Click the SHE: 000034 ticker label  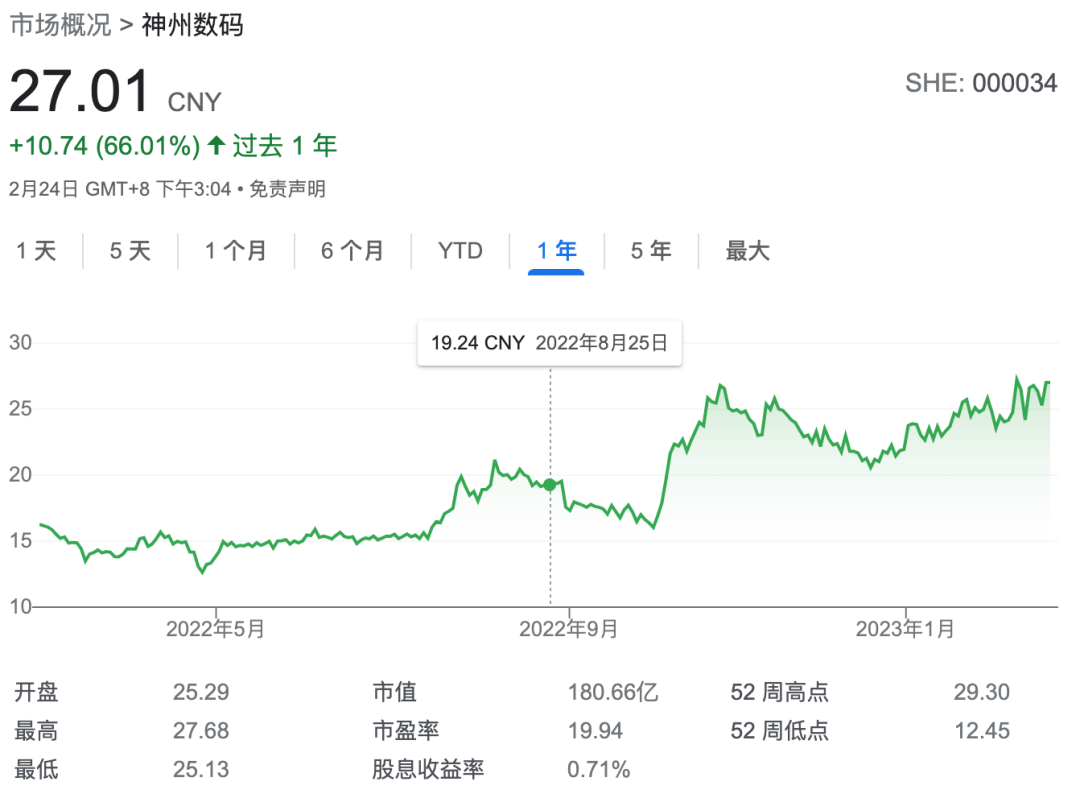pos(981,83)
